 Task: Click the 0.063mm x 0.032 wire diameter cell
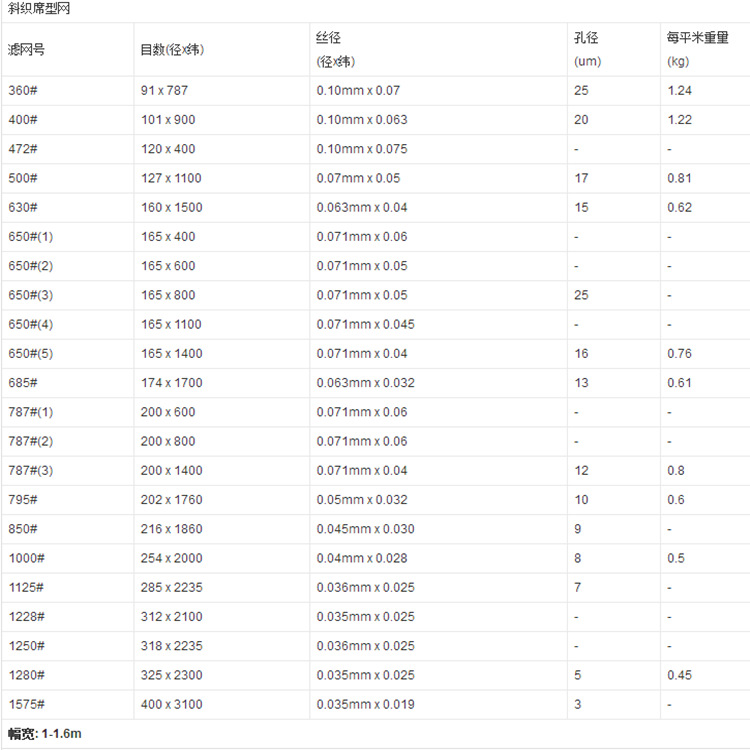[x=364, y=383]
